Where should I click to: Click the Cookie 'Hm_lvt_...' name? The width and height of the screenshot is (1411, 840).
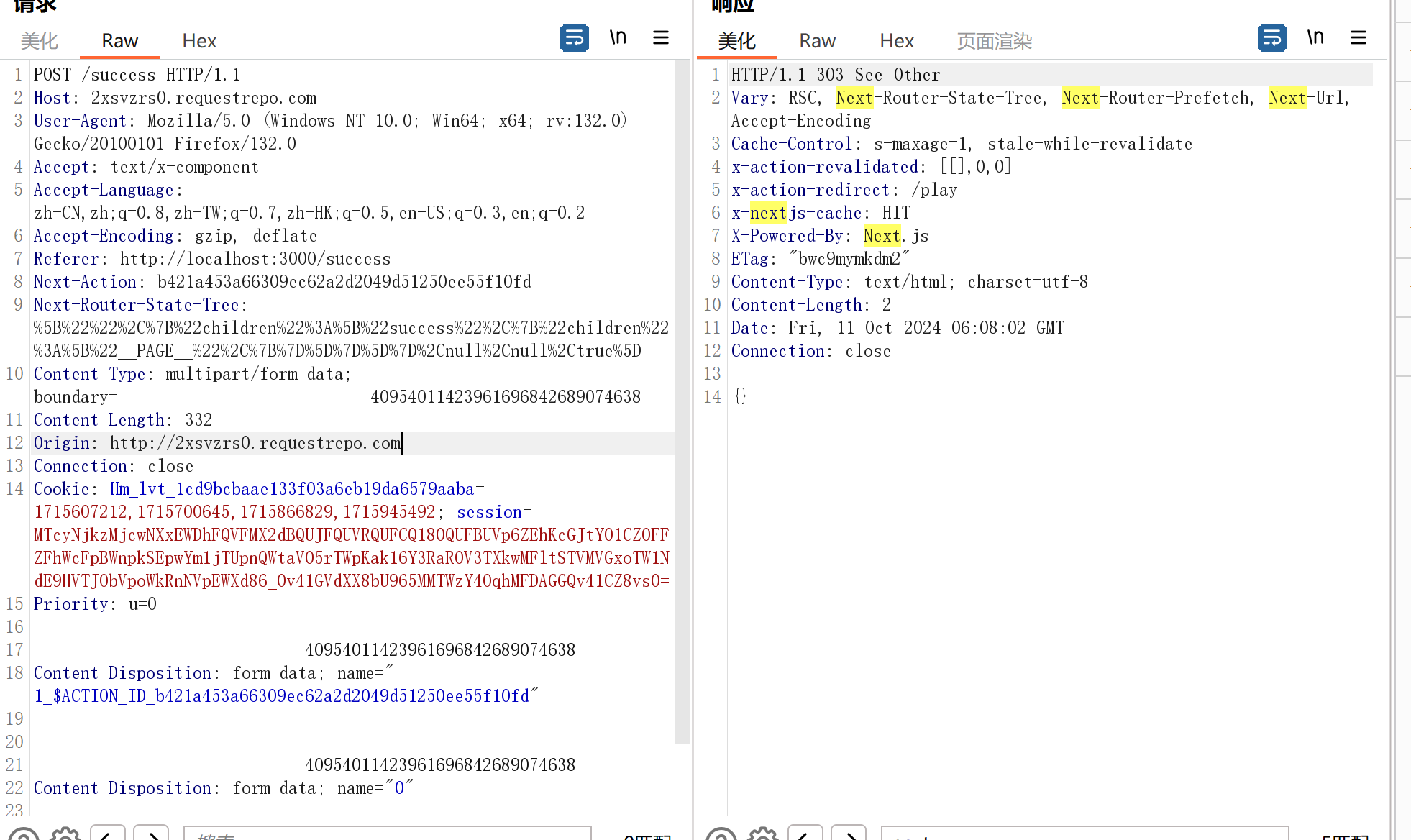[x=292, y=489]
